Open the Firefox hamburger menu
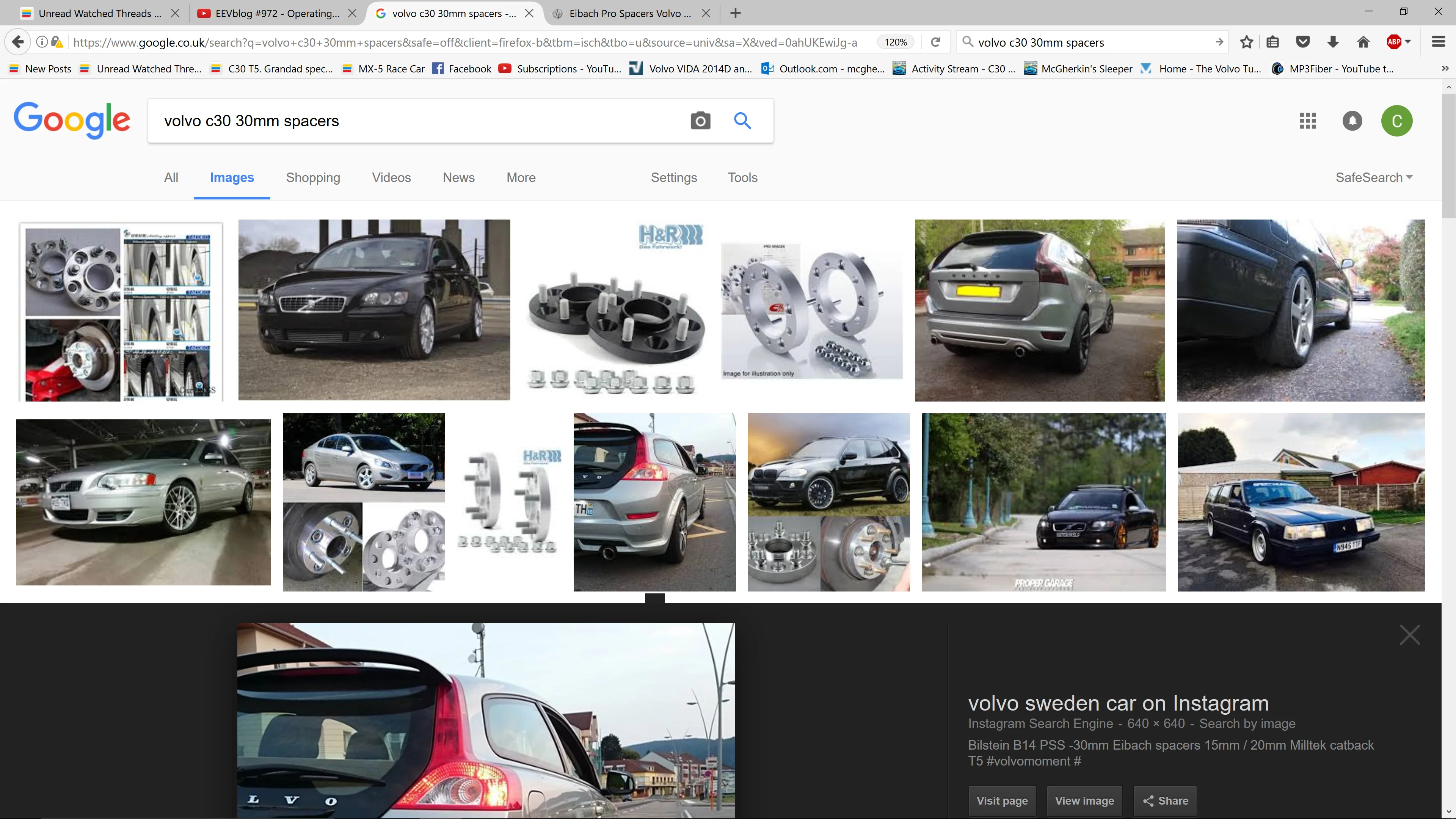Image resolution: width=1456 pixels, height=819 pixels. tap(1438, 42)
